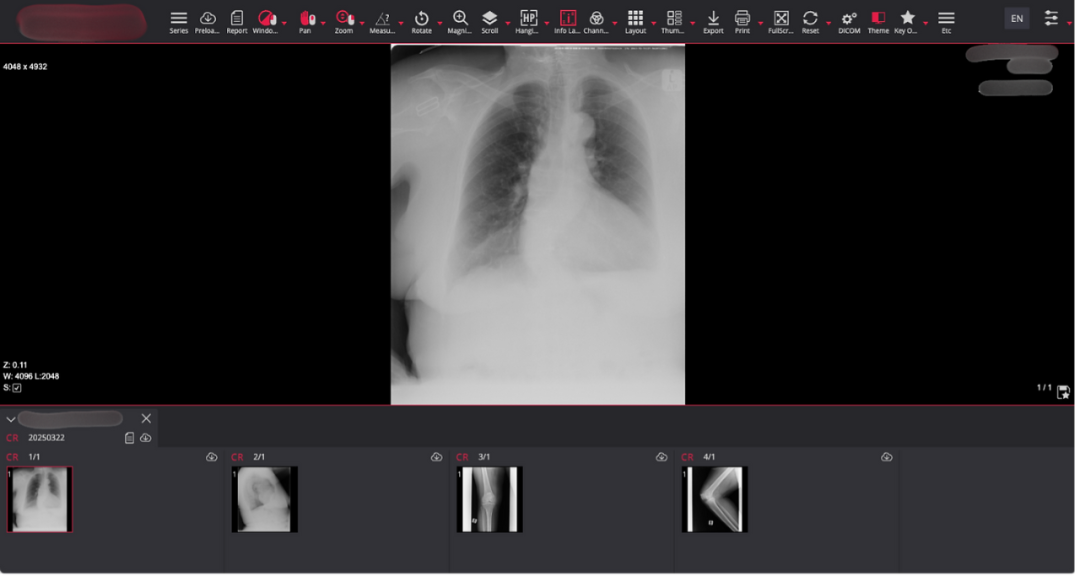Click the Export download icon
Screen dimensions: 1080x576
click(x=713, y=18)
